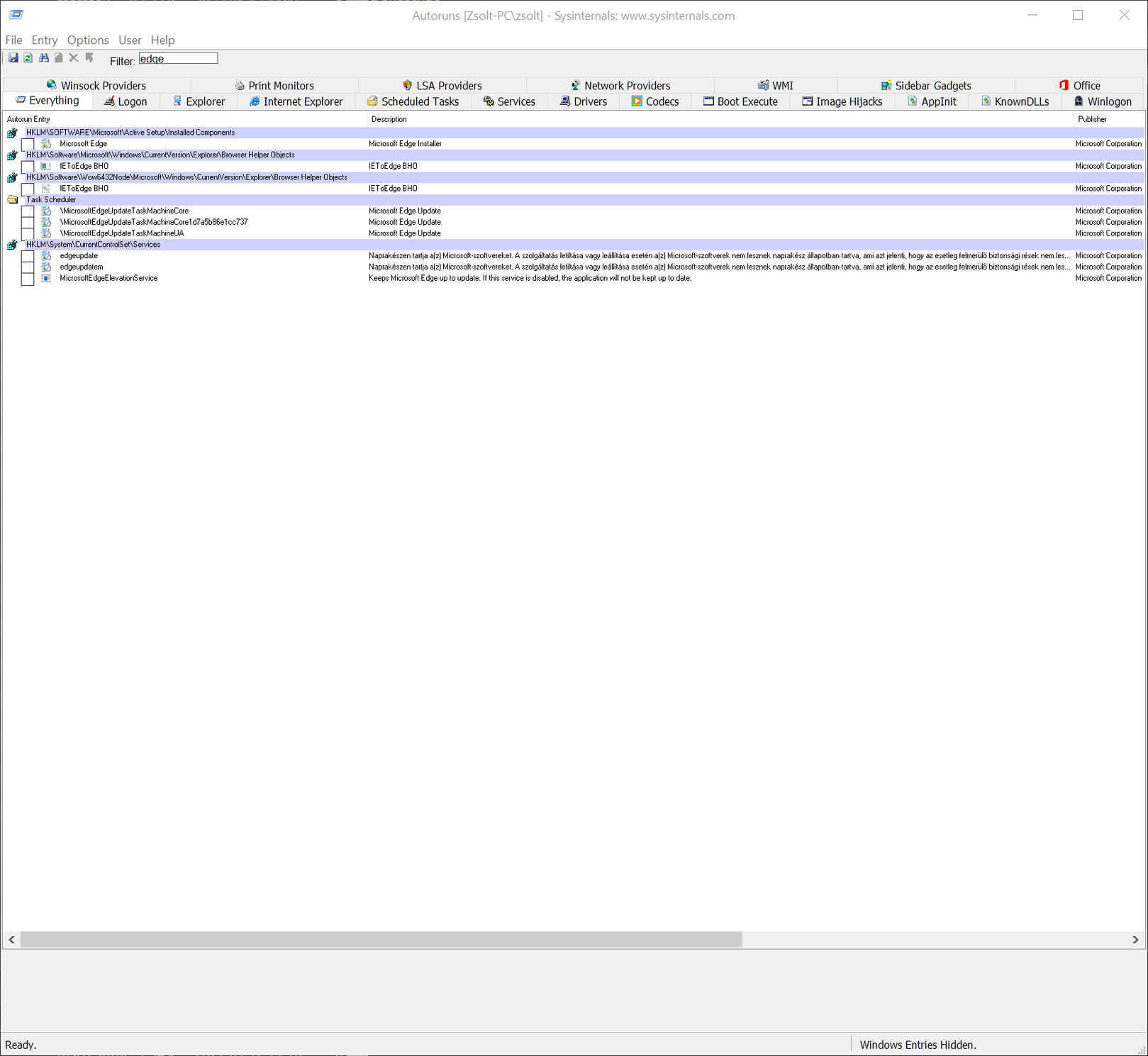Click 'Windows Entries Hidden.' status text
Screen dimensions: 1148x1056
[x=918, y=1045]
